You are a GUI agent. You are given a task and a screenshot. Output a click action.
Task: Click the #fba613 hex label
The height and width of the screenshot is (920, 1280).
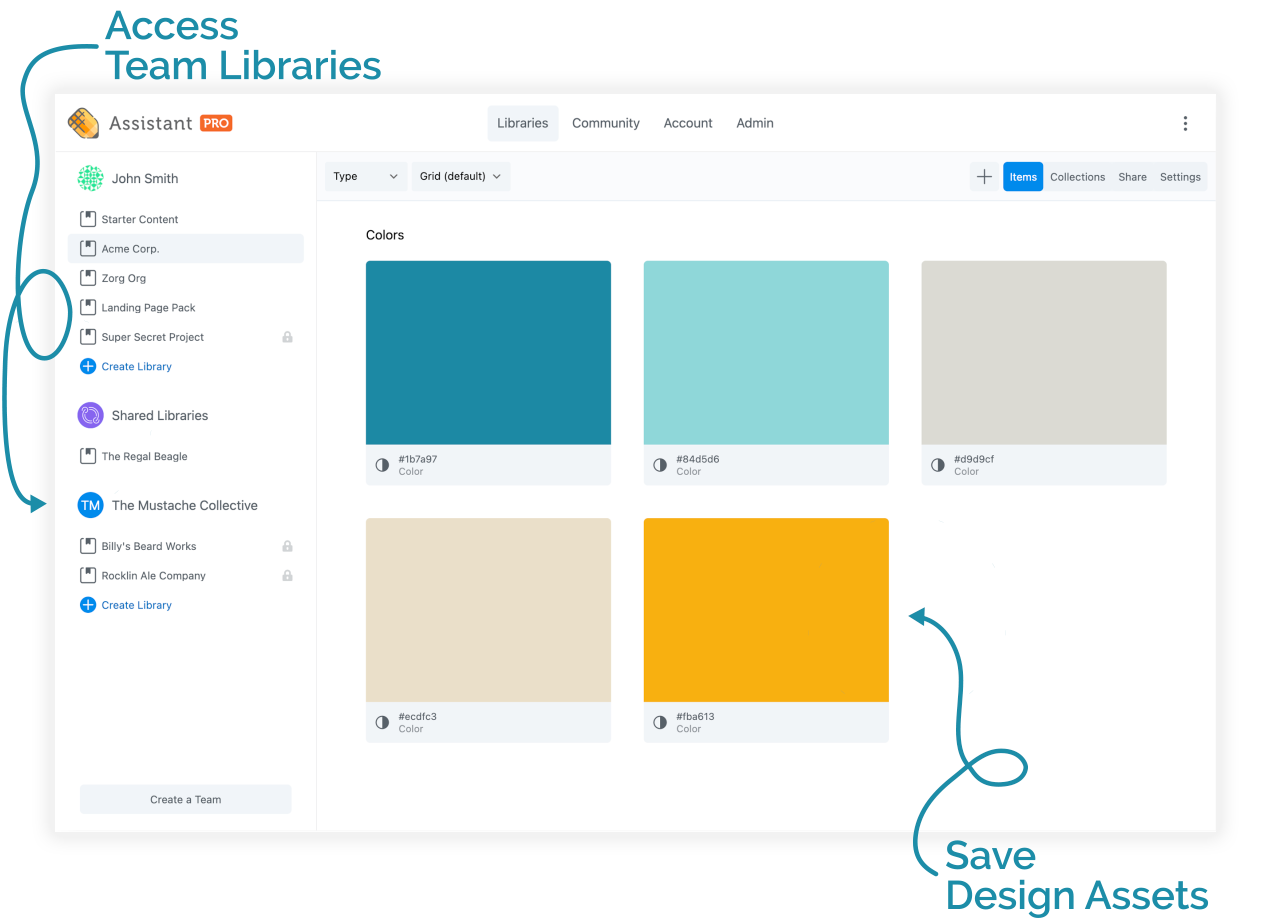click(x=695, y=717)
